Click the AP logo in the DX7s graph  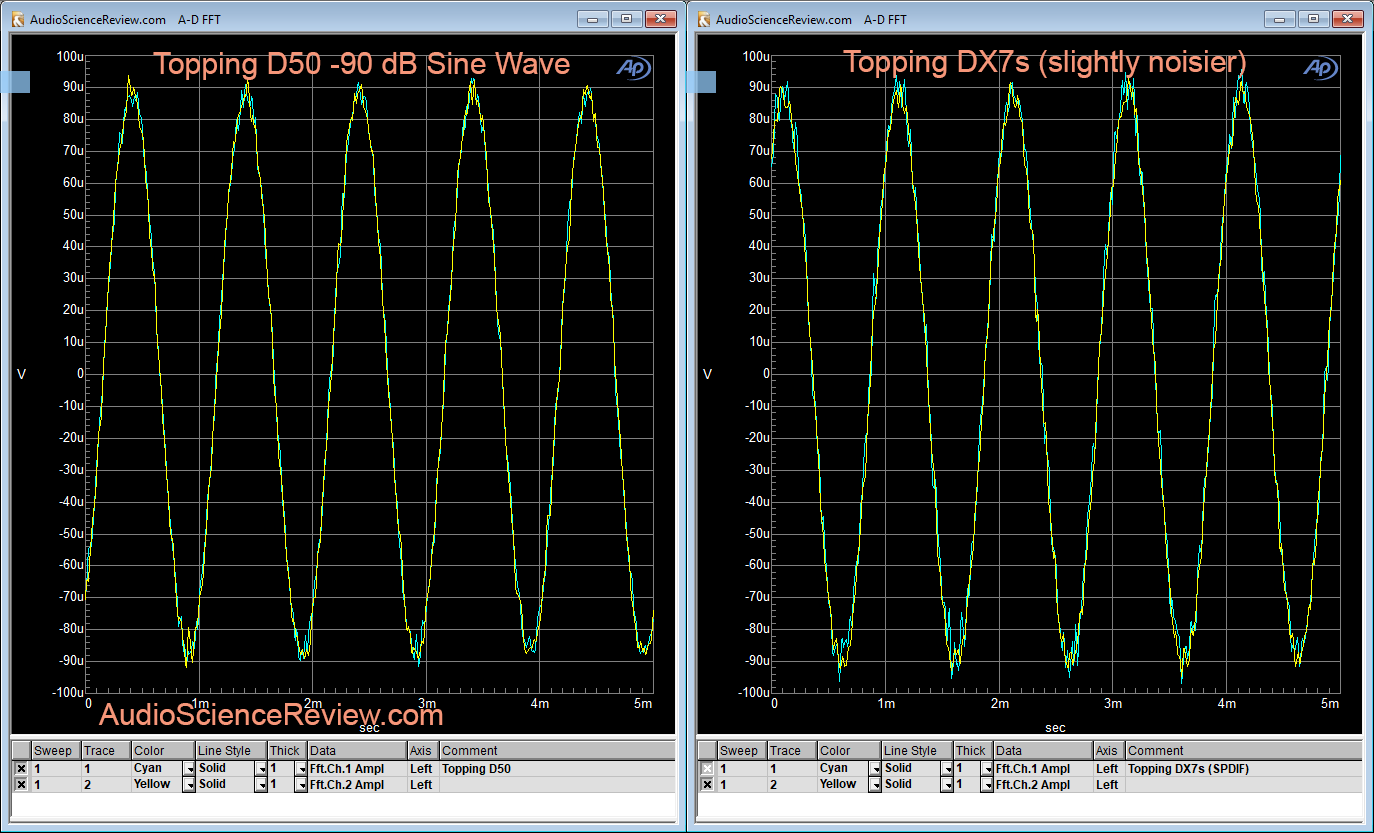[1320, 67]
